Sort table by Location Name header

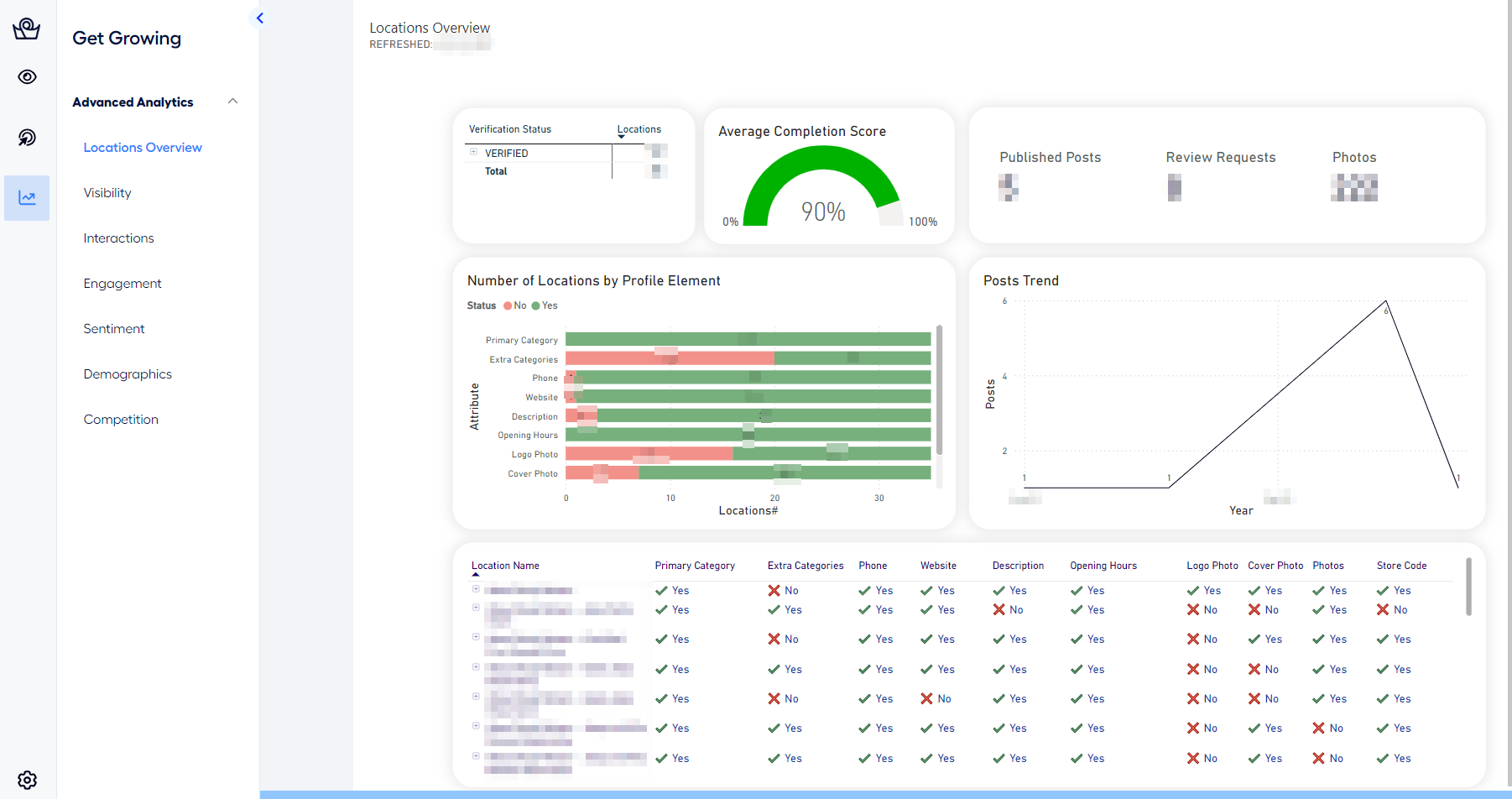[505, 566]
